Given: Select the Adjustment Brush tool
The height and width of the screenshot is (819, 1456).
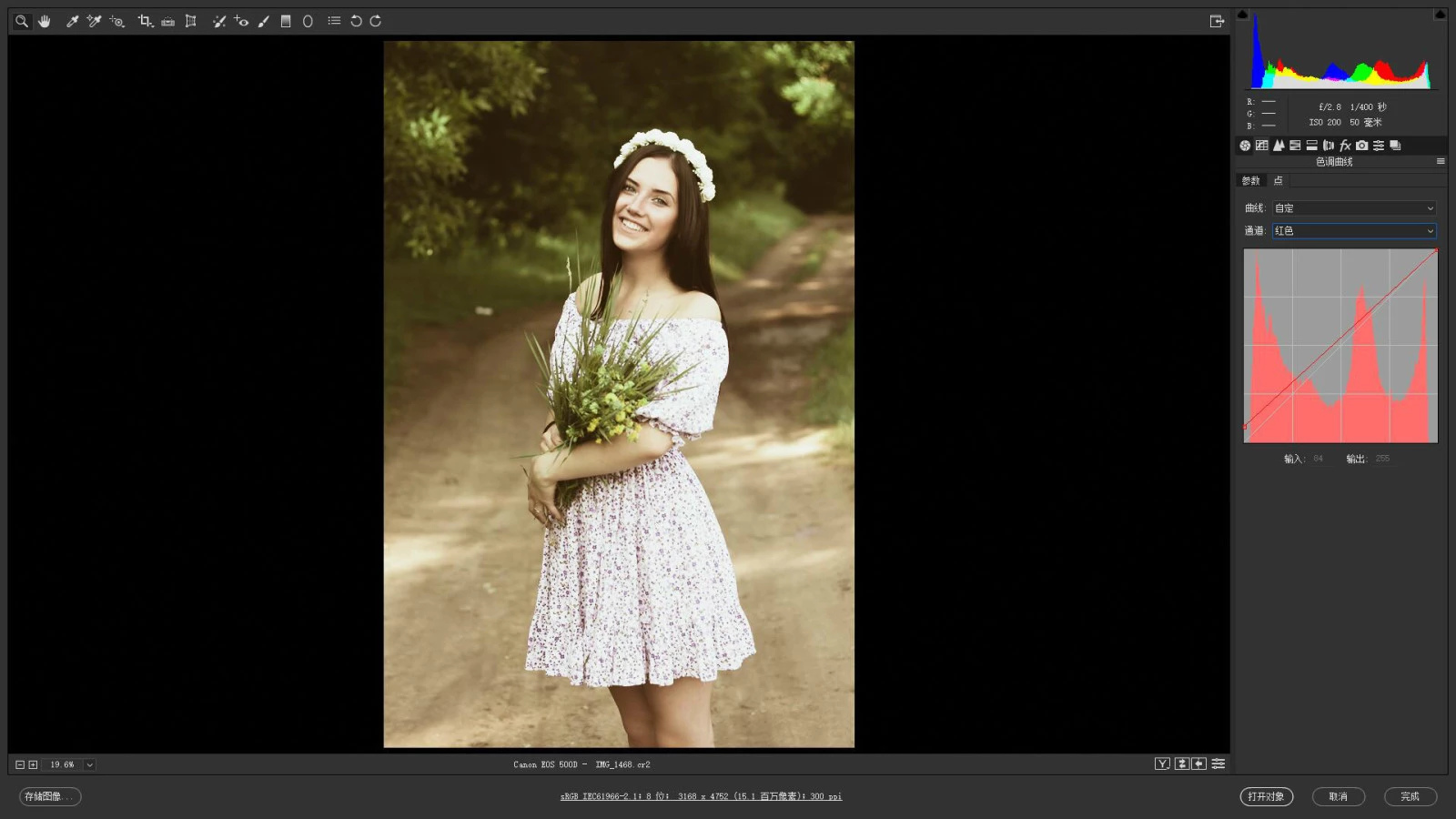Looking at the screenshot, I should tap(264, 21).
